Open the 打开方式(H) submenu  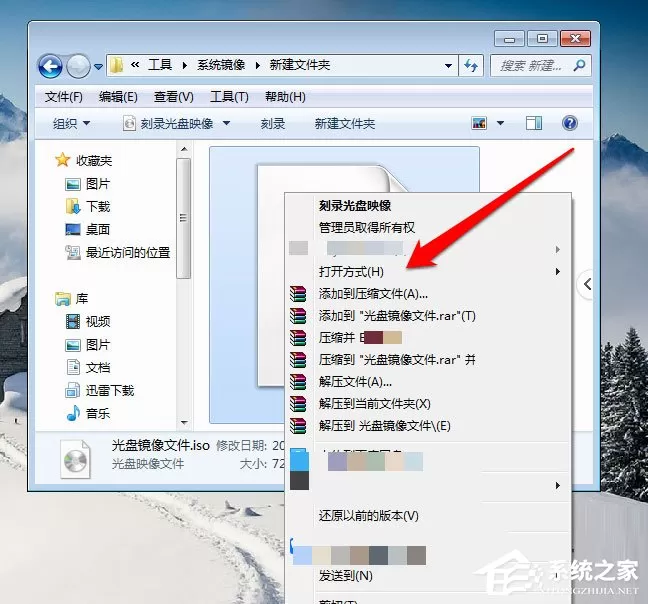pos(428,272)
